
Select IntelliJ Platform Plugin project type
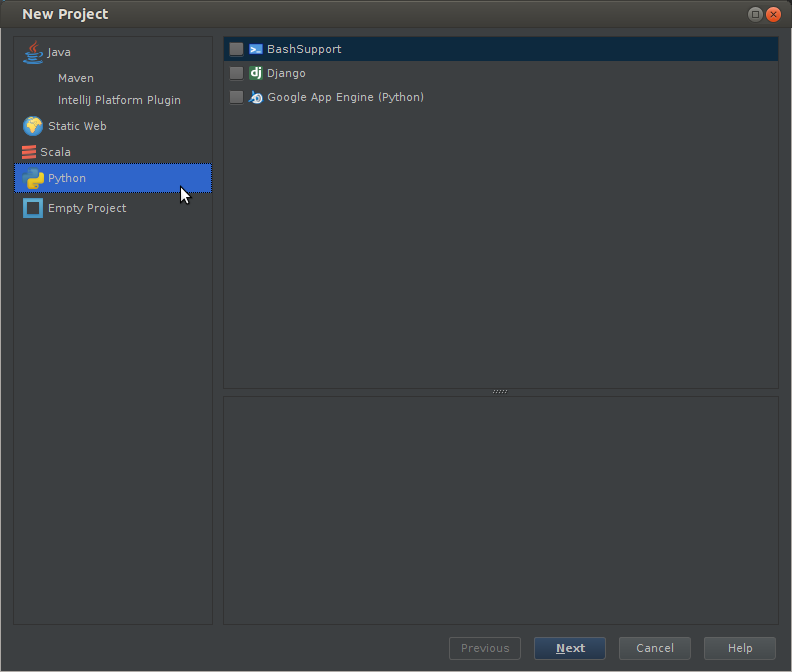point(119,100)
